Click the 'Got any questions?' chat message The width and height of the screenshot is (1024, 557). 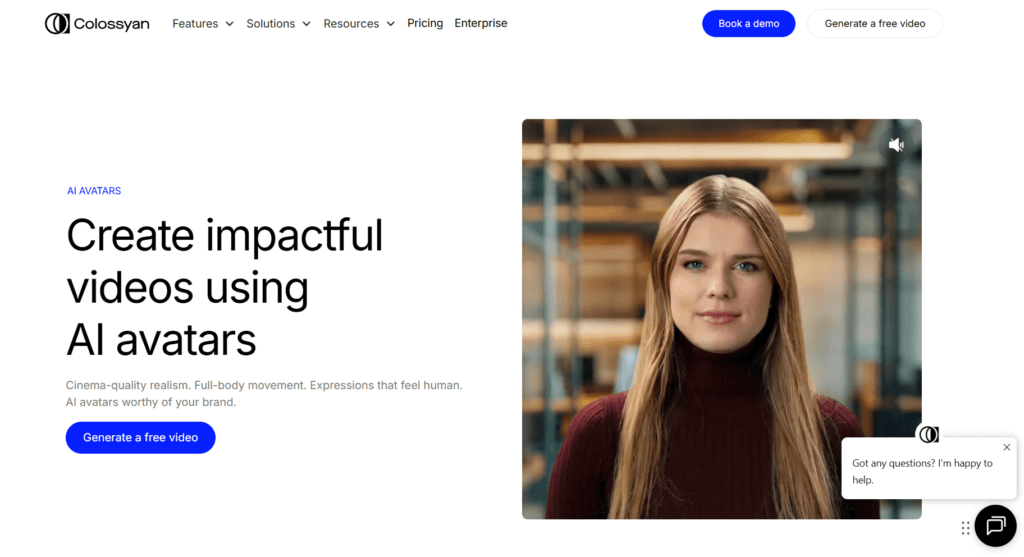(x=922, y=471)
